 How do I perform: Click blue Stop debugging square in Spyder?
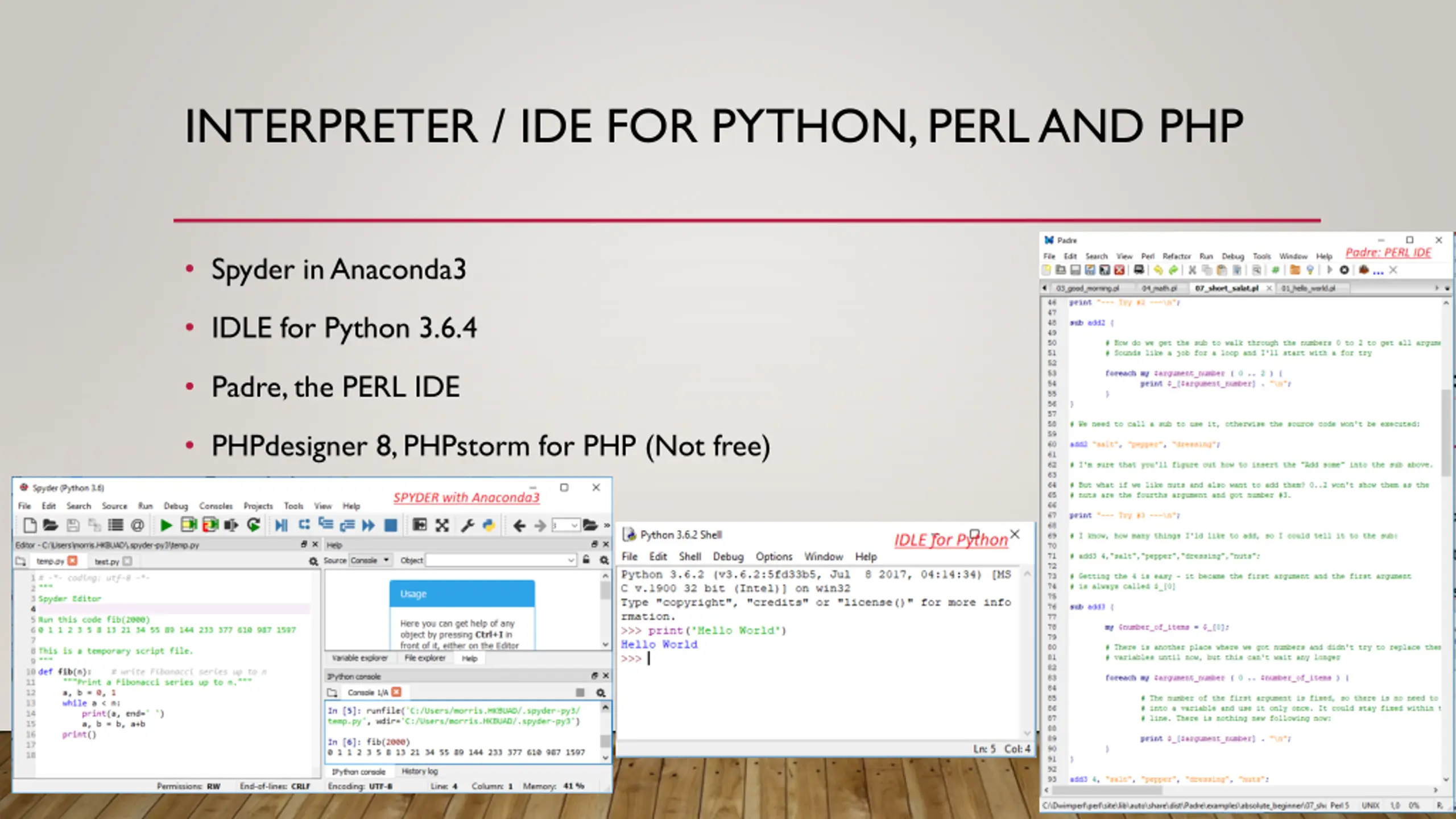pyautogui.click(x=391, y=526)
